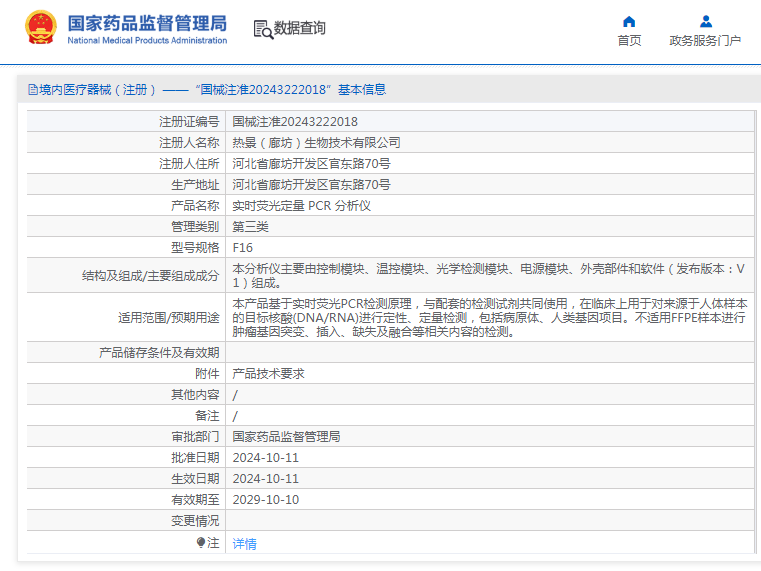This screenshot has height=571, width=761.
Task: Click the 注册人住所 address value
Action: click(312, 163)
